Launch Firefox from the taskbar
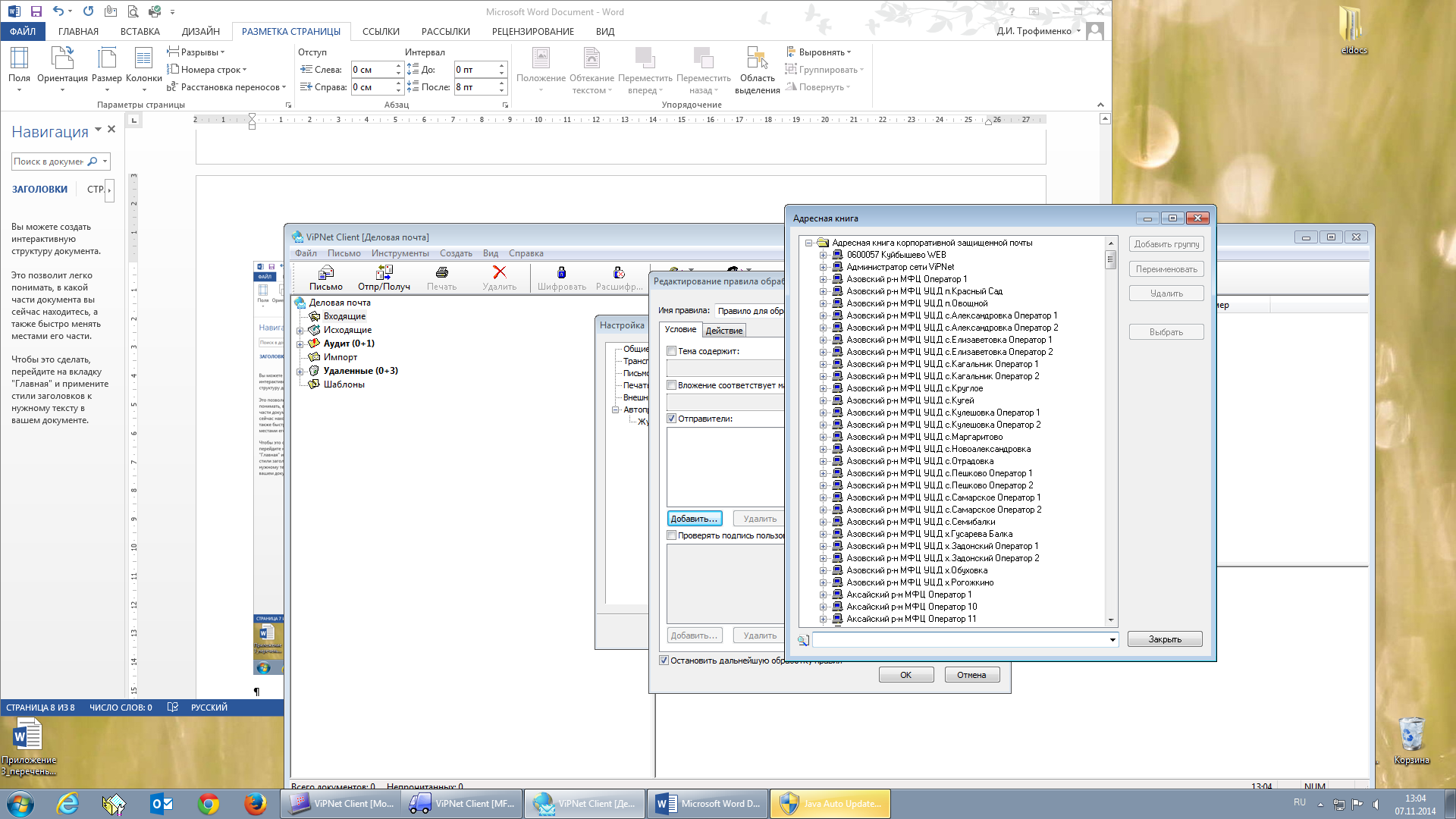Viewport: 1456px width, 819px height. (x=255, y=804)
